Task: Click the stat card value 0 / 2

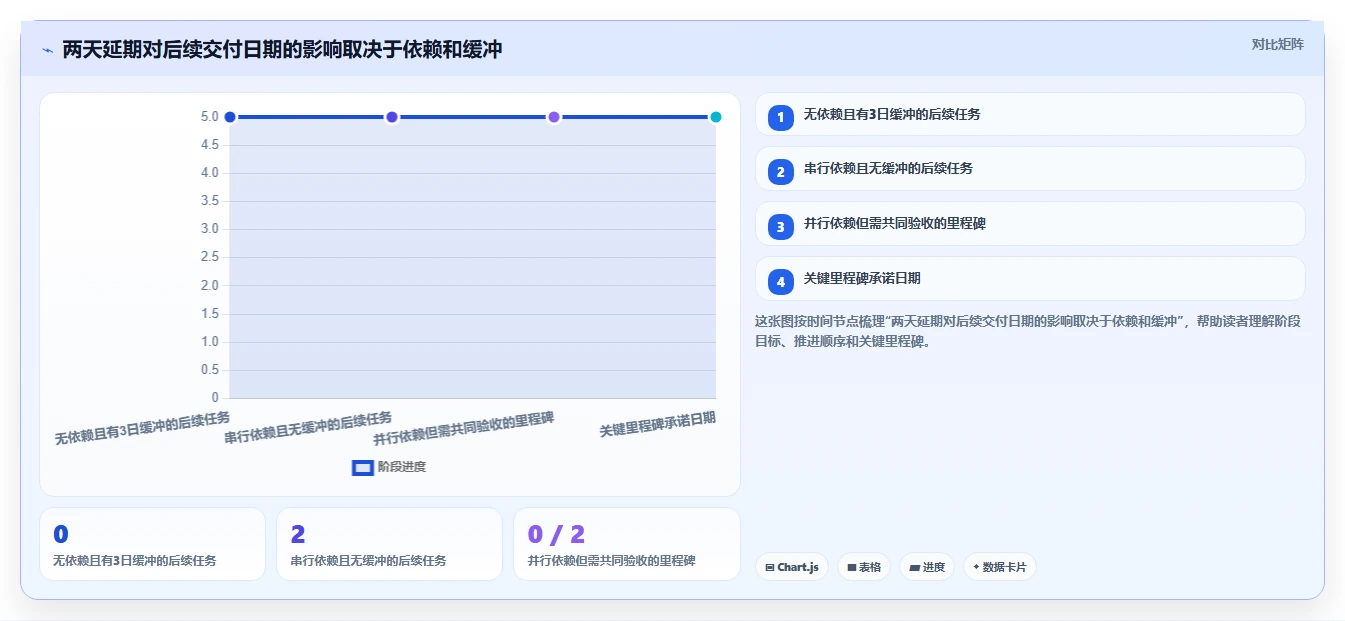Action: (556, 535)
